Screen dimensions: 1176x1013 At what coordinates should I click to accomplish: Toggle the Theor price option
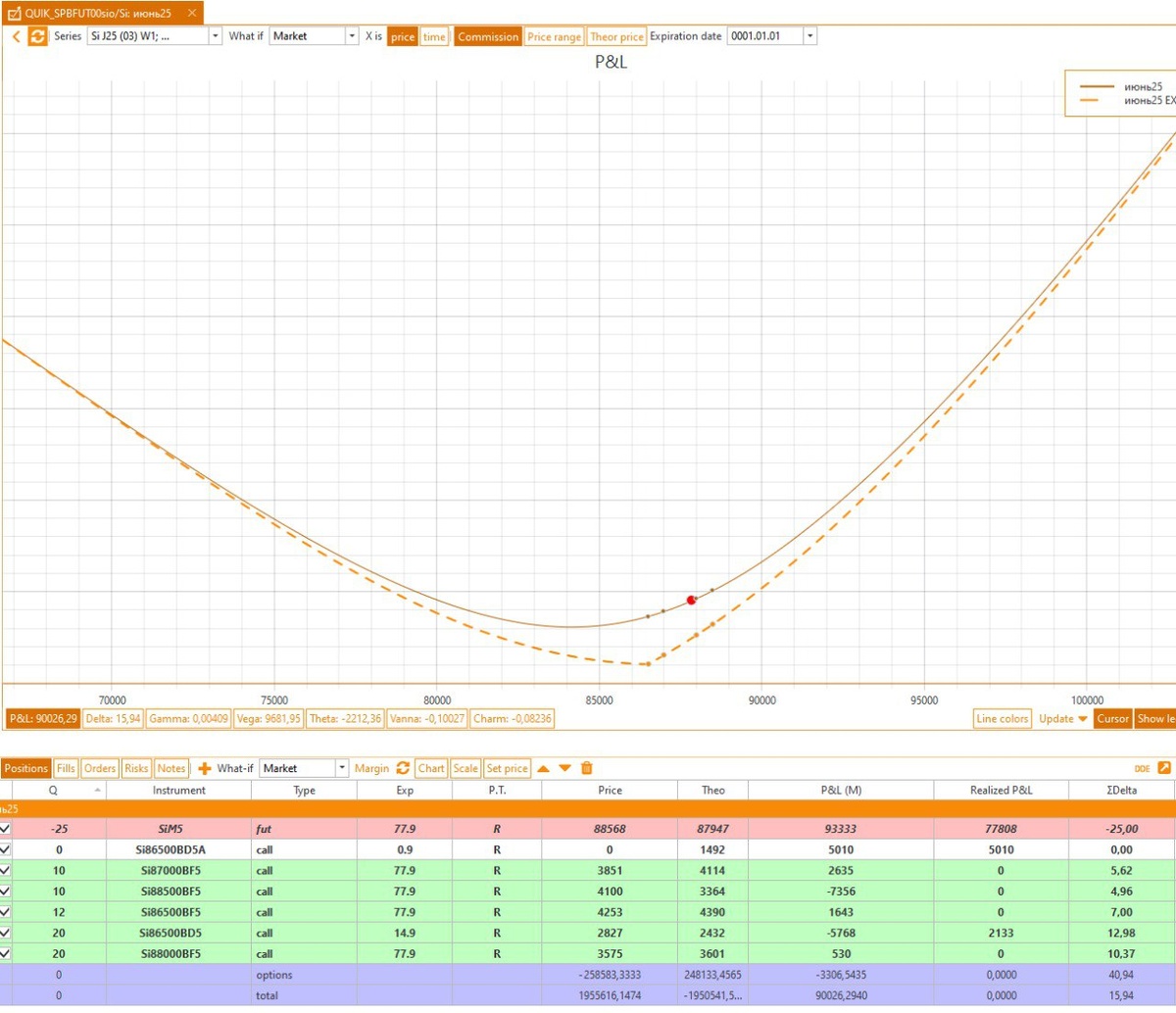[616, 36]
